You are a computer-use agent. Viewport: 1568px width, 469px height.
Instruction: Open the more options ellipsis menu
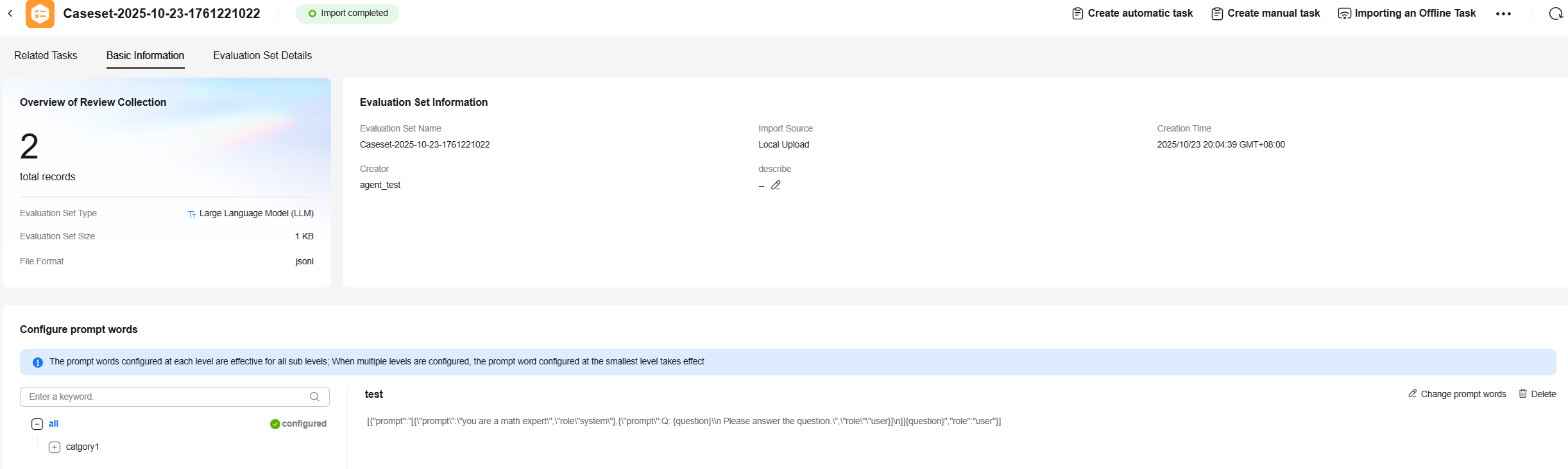(1503, 13)
